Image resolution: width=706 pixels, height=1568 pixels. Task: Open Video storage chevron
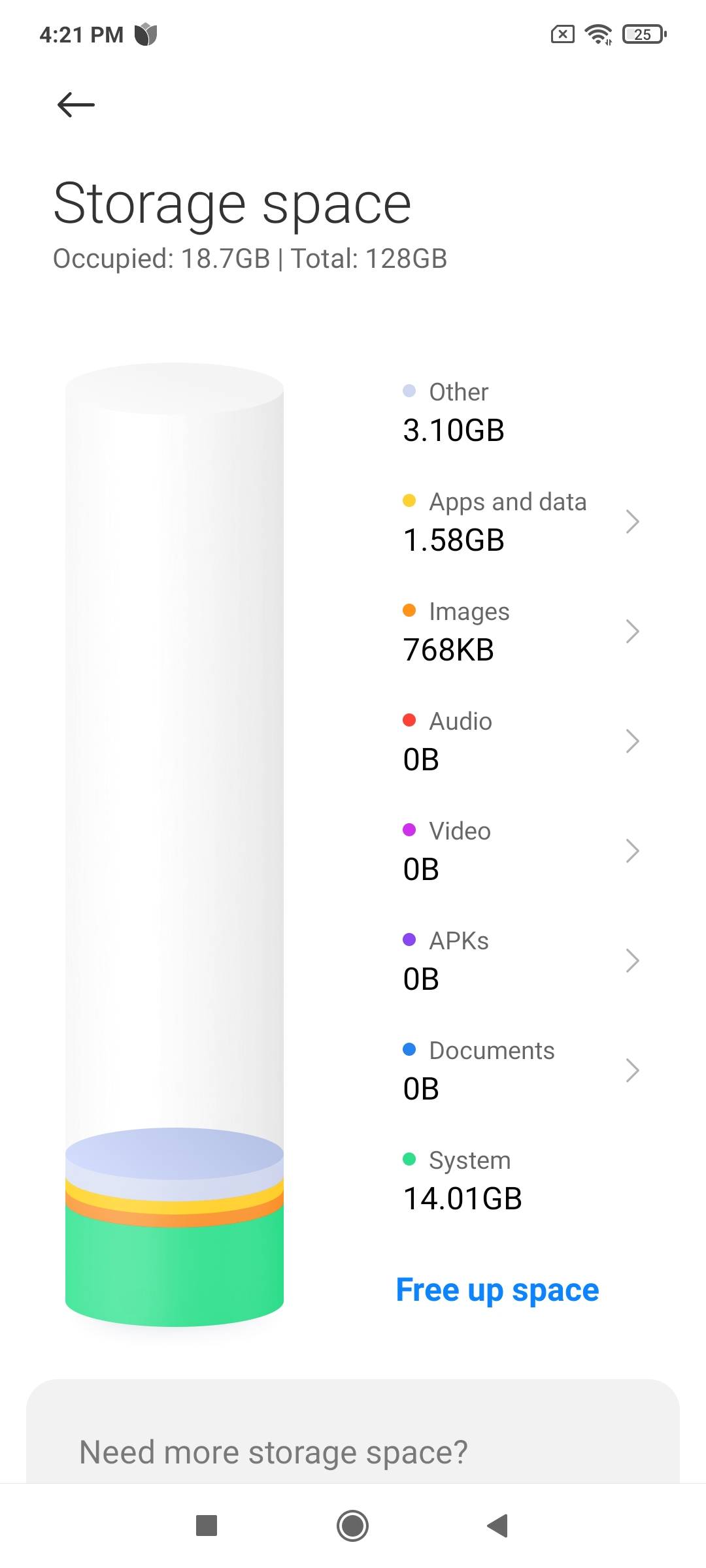pos(631,851)
